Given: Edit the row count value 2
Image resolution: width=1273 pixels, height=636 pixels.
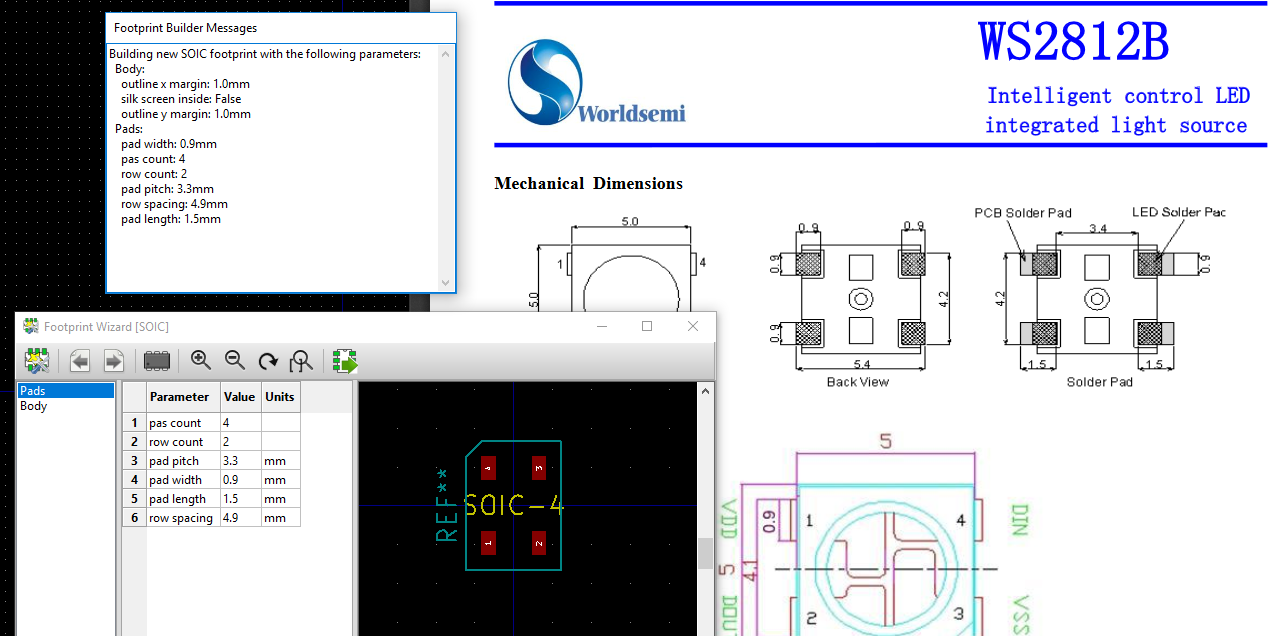Looking at the screenshot, I should point(240,442).
